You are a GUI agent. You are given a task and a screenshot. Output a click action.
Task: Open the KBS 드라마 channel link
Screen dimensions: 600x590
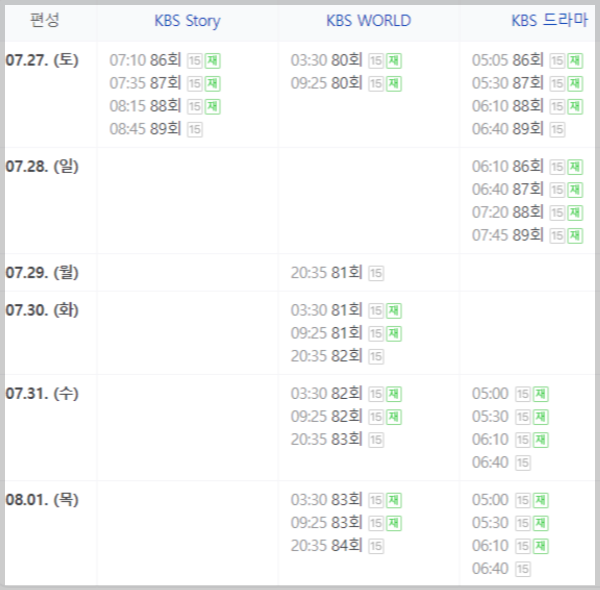coord(549,21)
